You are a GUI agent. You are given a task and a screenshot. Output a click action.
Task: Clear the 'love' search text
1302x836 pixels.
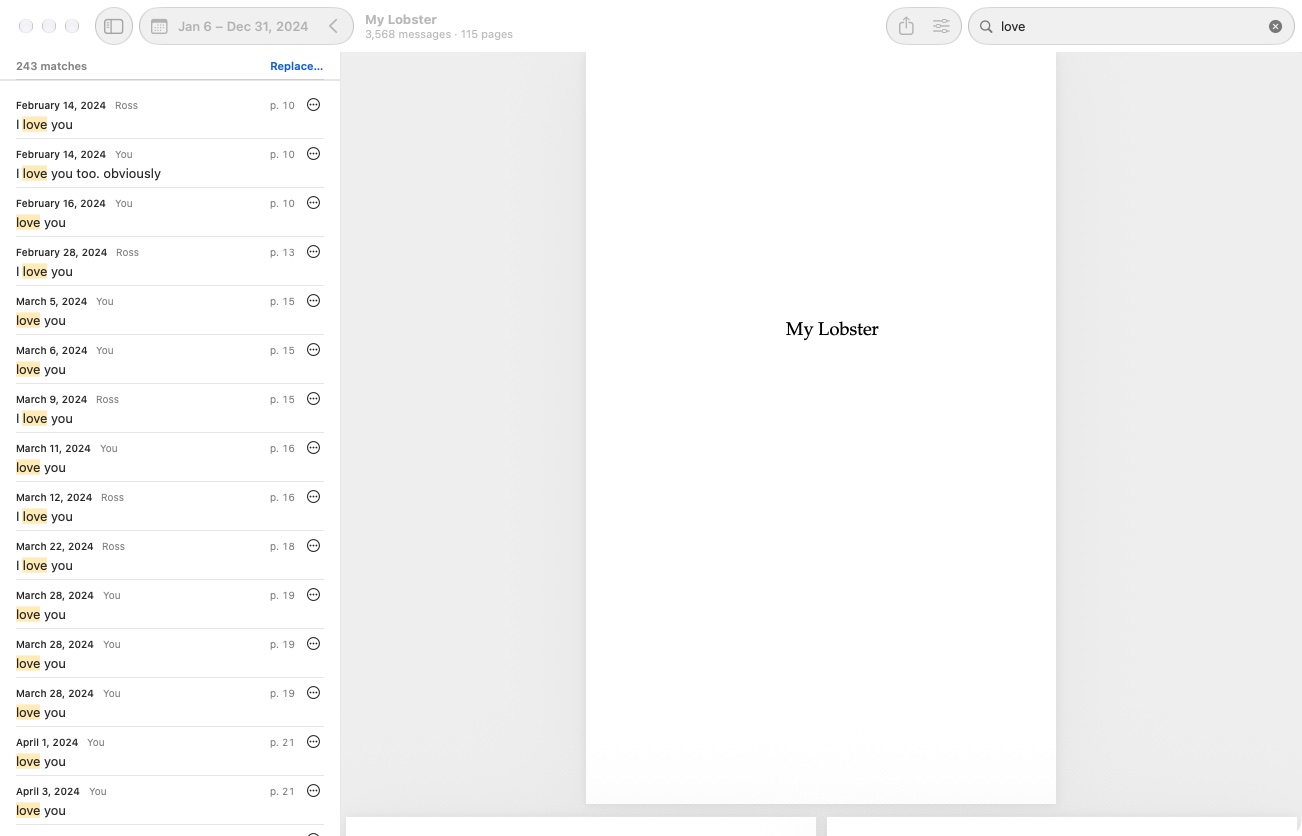[x=1275, y=27]
